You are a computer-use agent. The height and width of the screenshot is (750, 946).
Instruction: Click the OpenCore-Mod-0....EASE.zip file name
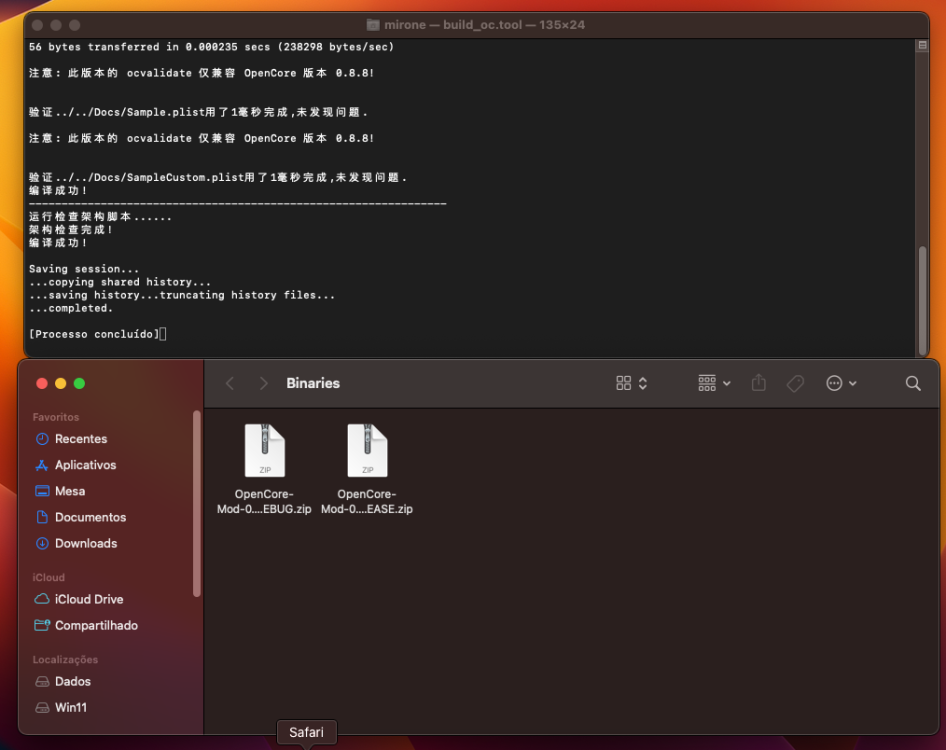pyautogui.click(x=367, y=501)
